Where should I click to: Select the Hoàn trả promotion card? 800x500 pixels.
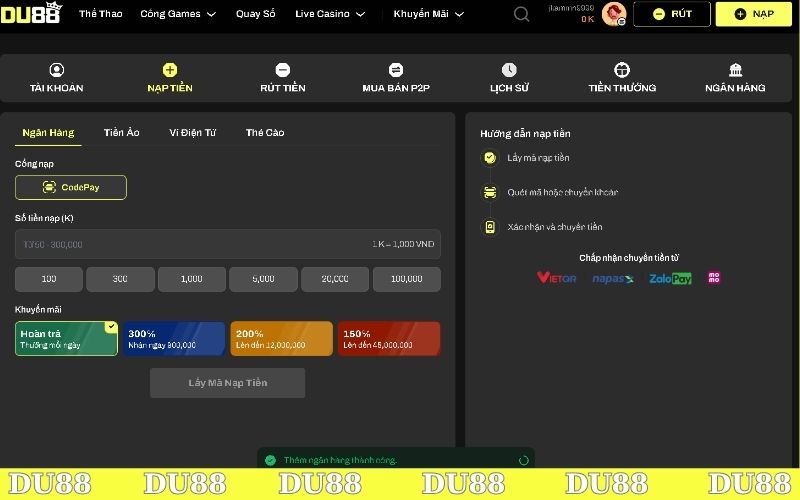66,339
